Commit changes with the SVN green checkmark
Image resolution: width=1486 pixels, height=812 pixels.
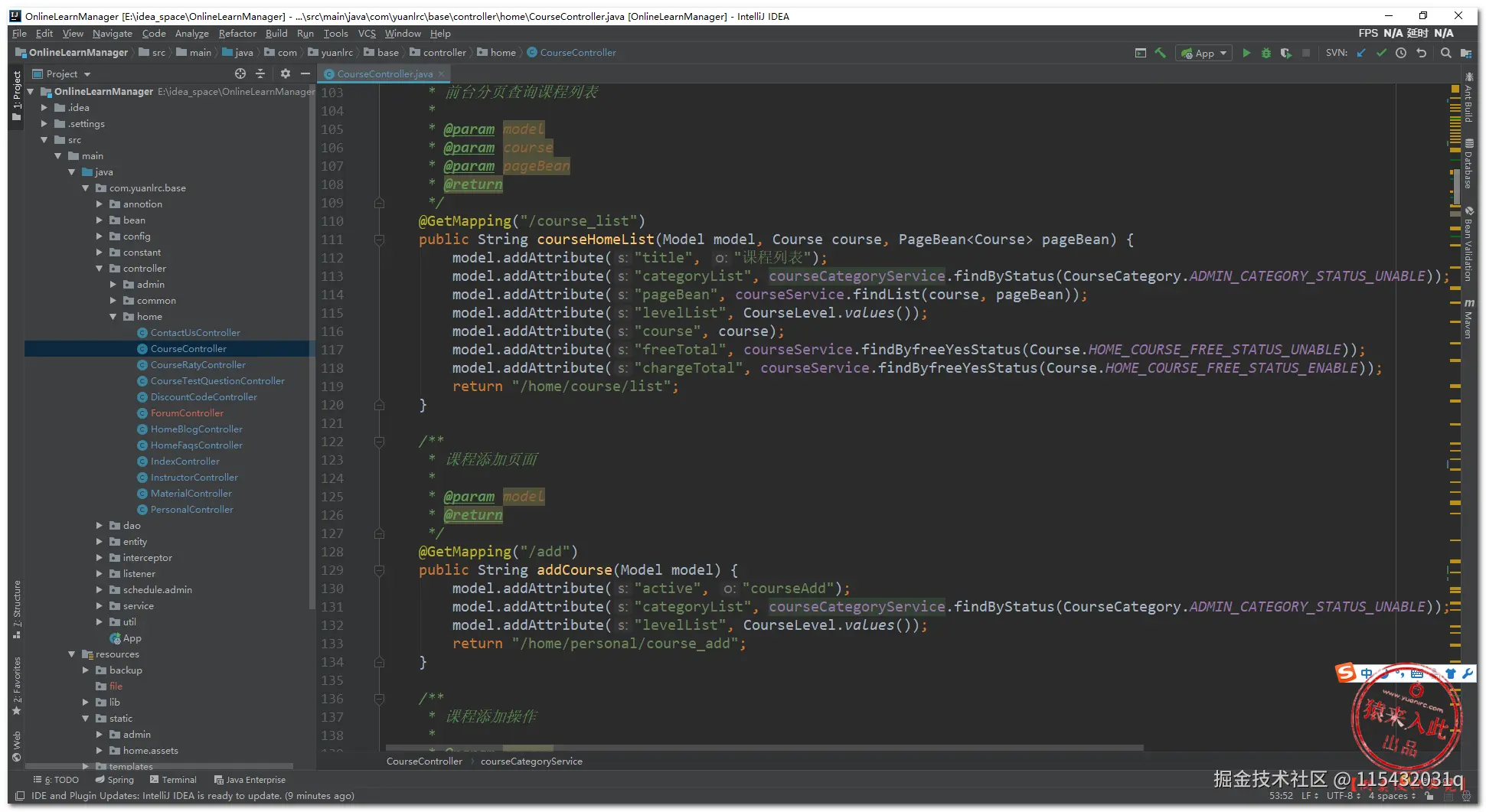click(x=1381, y=53)
